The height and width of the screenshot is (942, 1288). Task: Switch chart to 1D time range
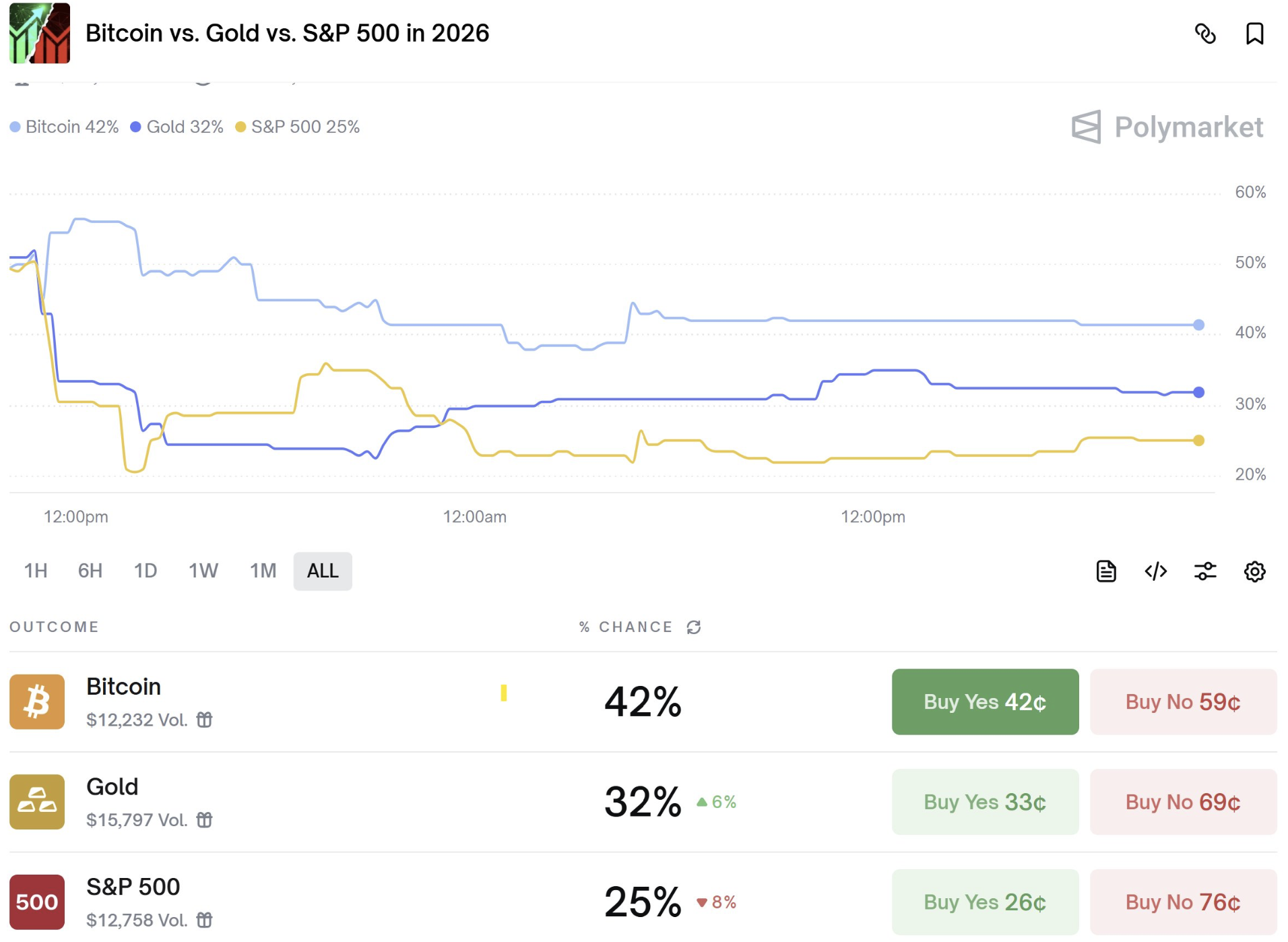click(145, 571)
